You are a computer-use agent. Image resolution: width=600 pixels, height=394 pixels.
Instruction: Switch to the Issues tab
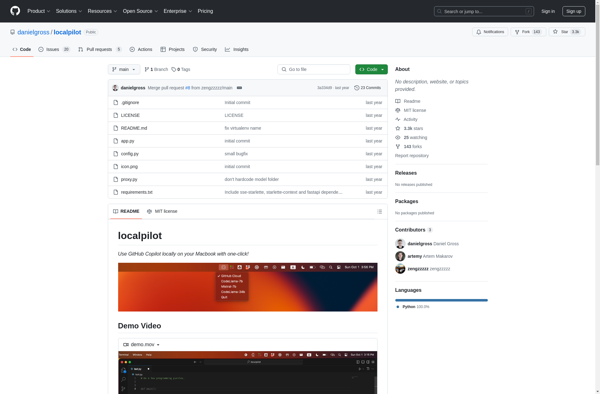click(x=54, y=49)
